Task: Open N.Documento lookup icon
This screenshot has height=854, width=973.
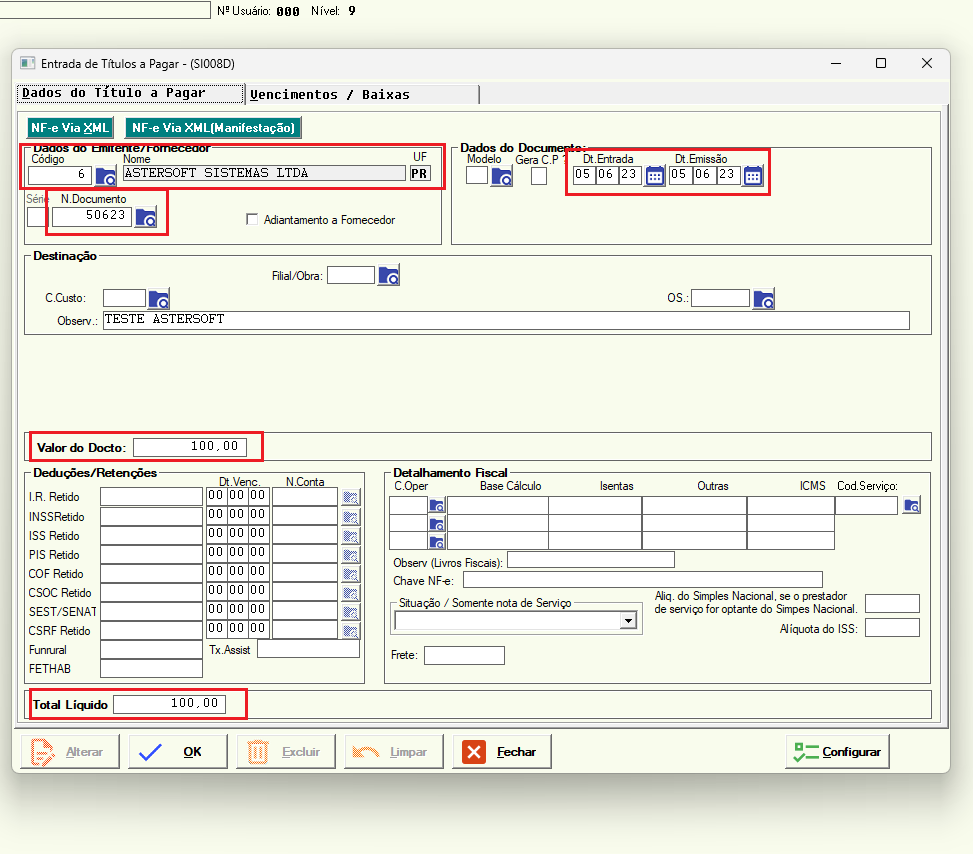Action: click(x=146, y=218)
